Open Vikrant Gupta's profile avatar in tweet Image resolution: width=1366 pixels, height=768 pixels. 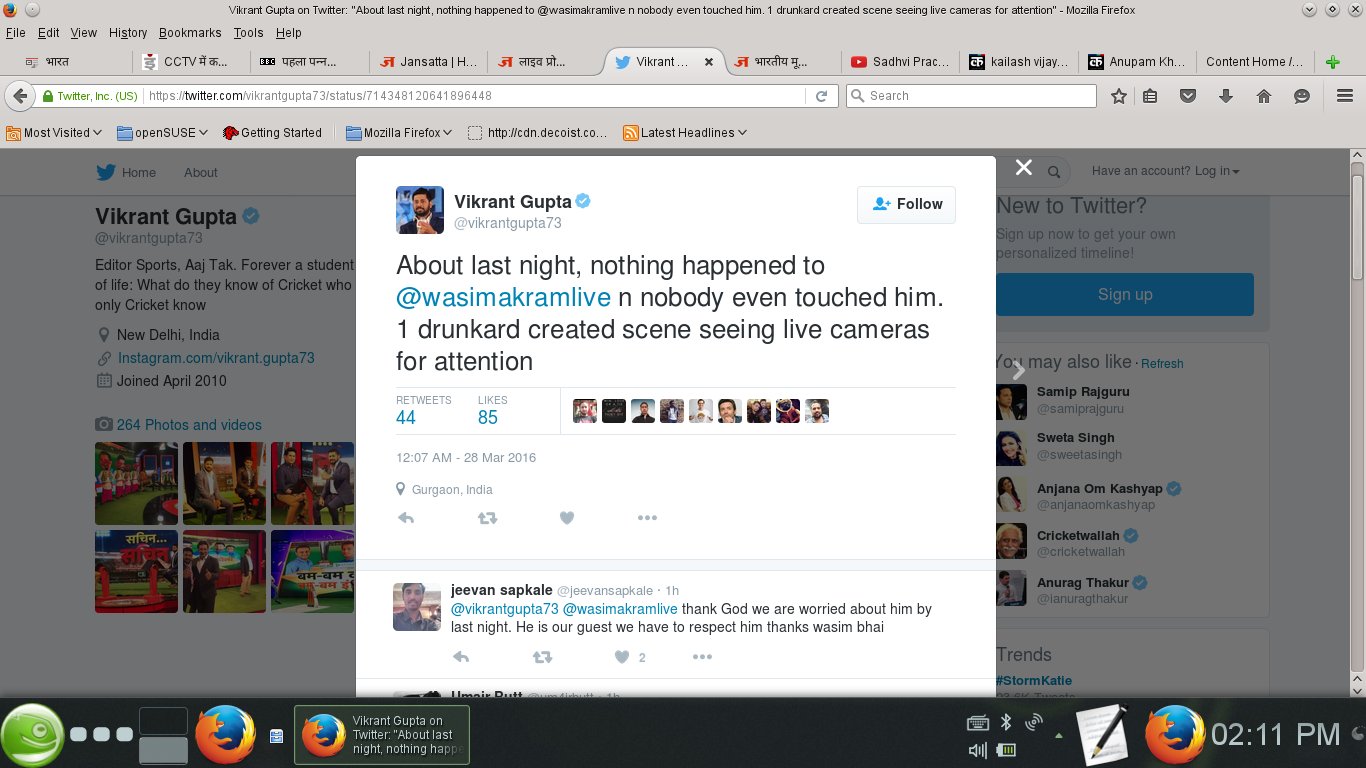click(420, 210)
